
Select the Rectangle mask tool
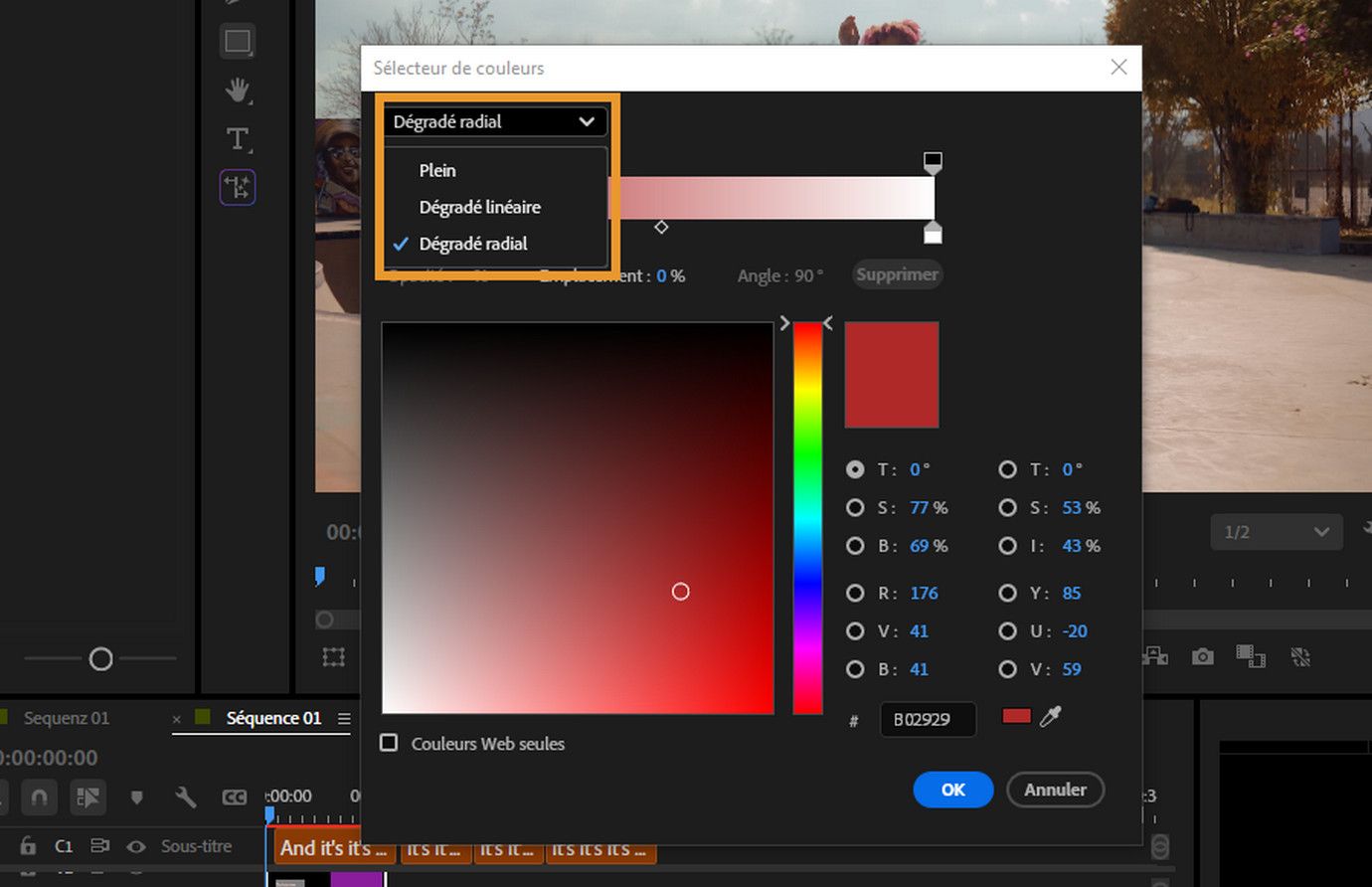pyautogui.click(x=237, y=42)
